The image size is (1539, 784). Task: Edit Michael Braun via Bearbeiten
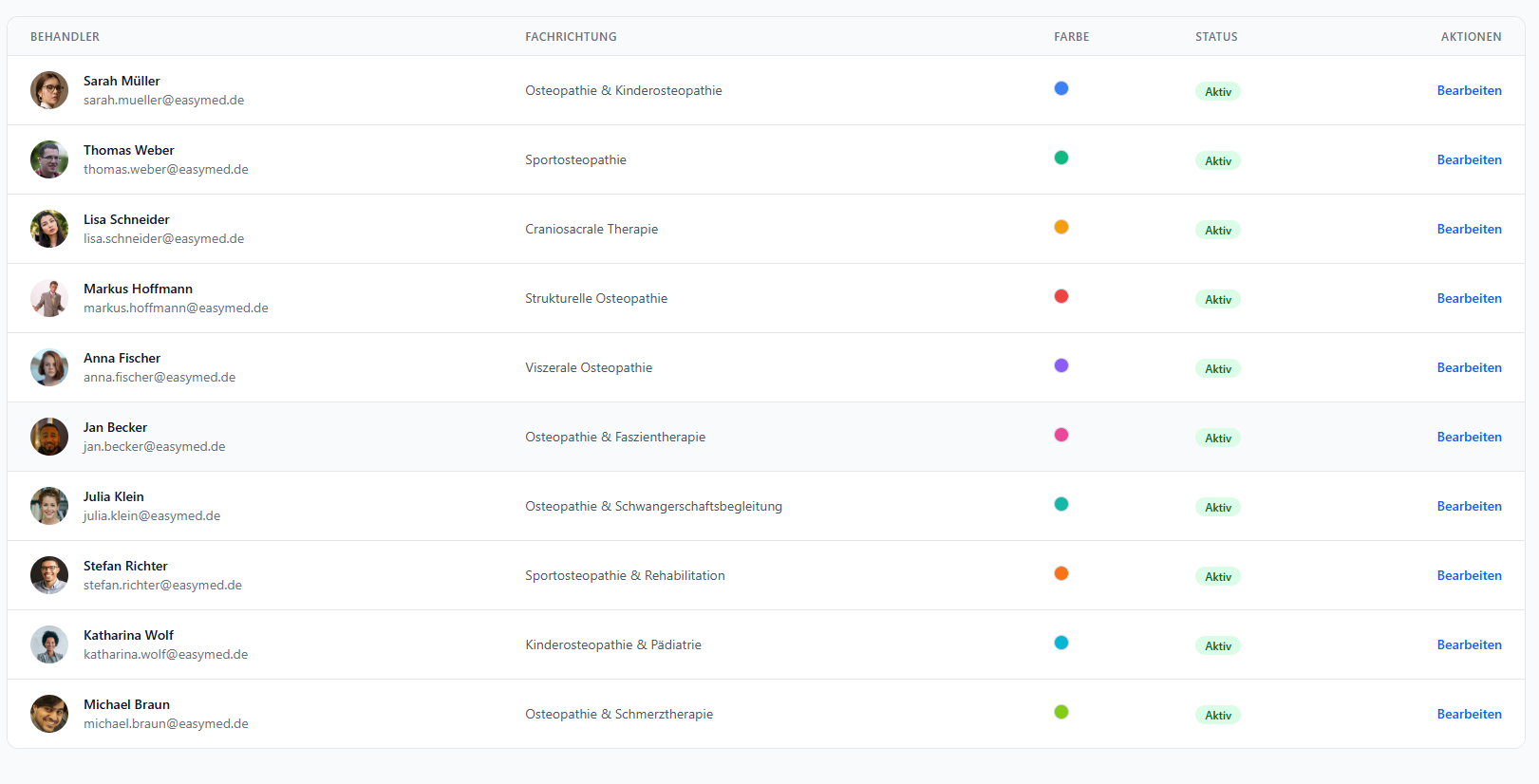(1469, 714)
